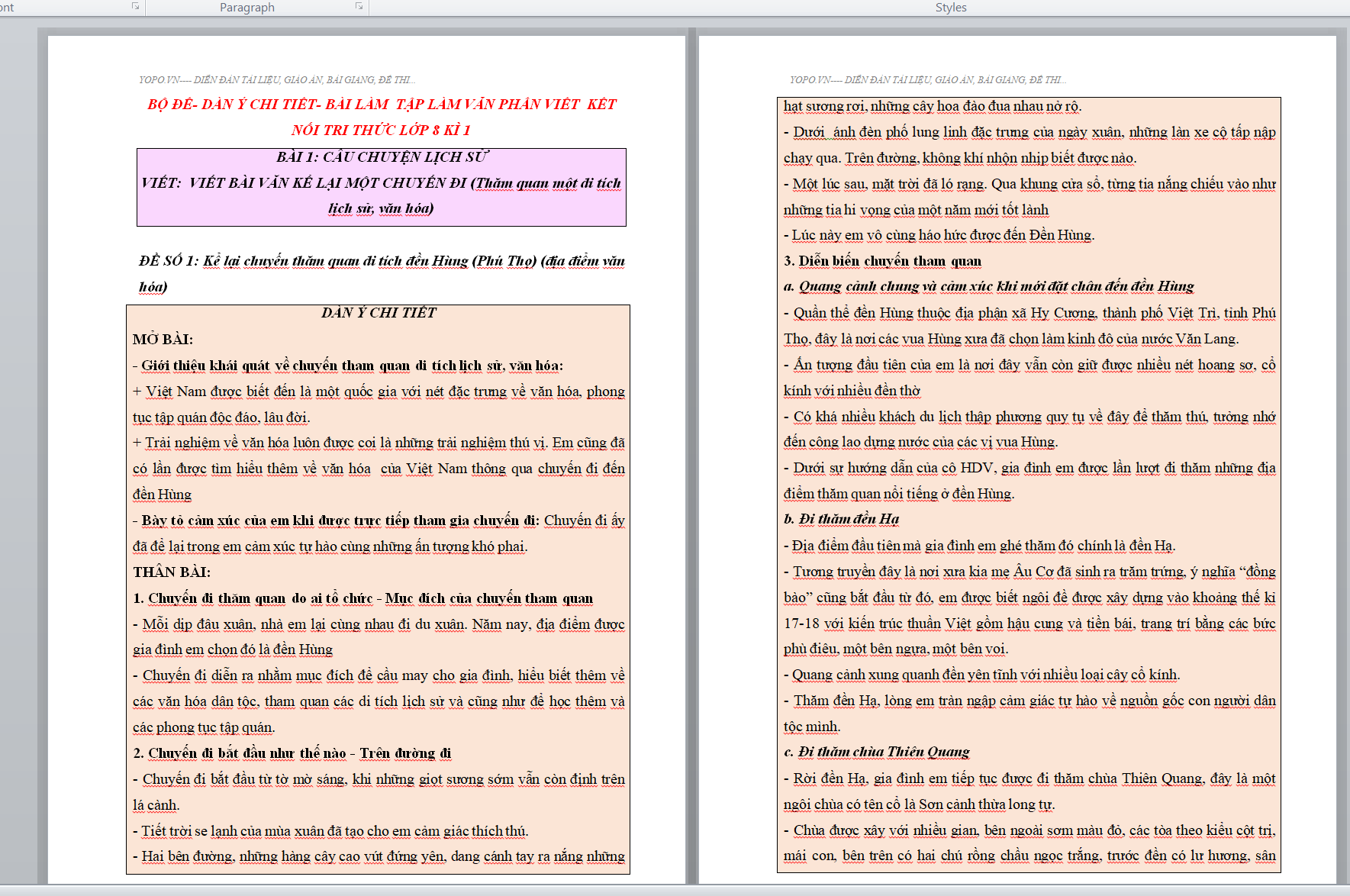Click the line '+ Trải nghiệm về văn hóa luôn được coi'
This screenshot has height=896, width=1350.
click(379, 443)
